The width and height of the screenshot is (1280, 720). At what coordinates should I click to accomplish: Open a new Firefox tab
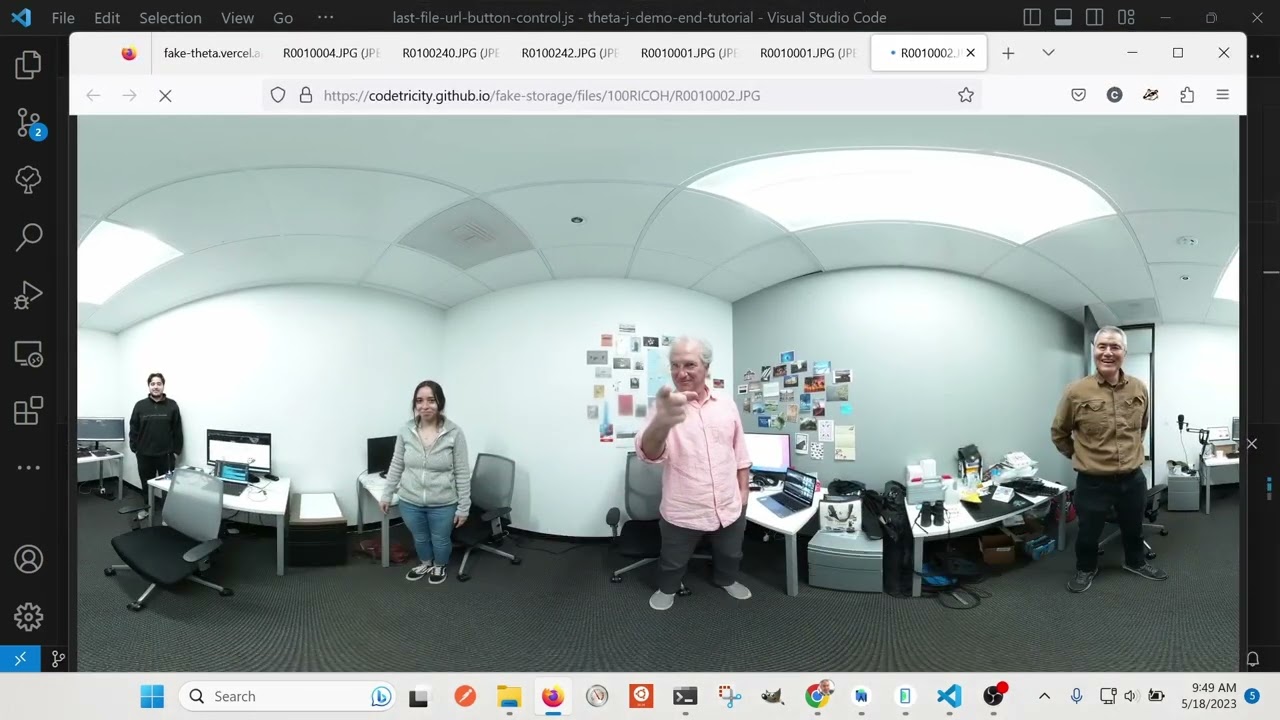point(1008,53)
